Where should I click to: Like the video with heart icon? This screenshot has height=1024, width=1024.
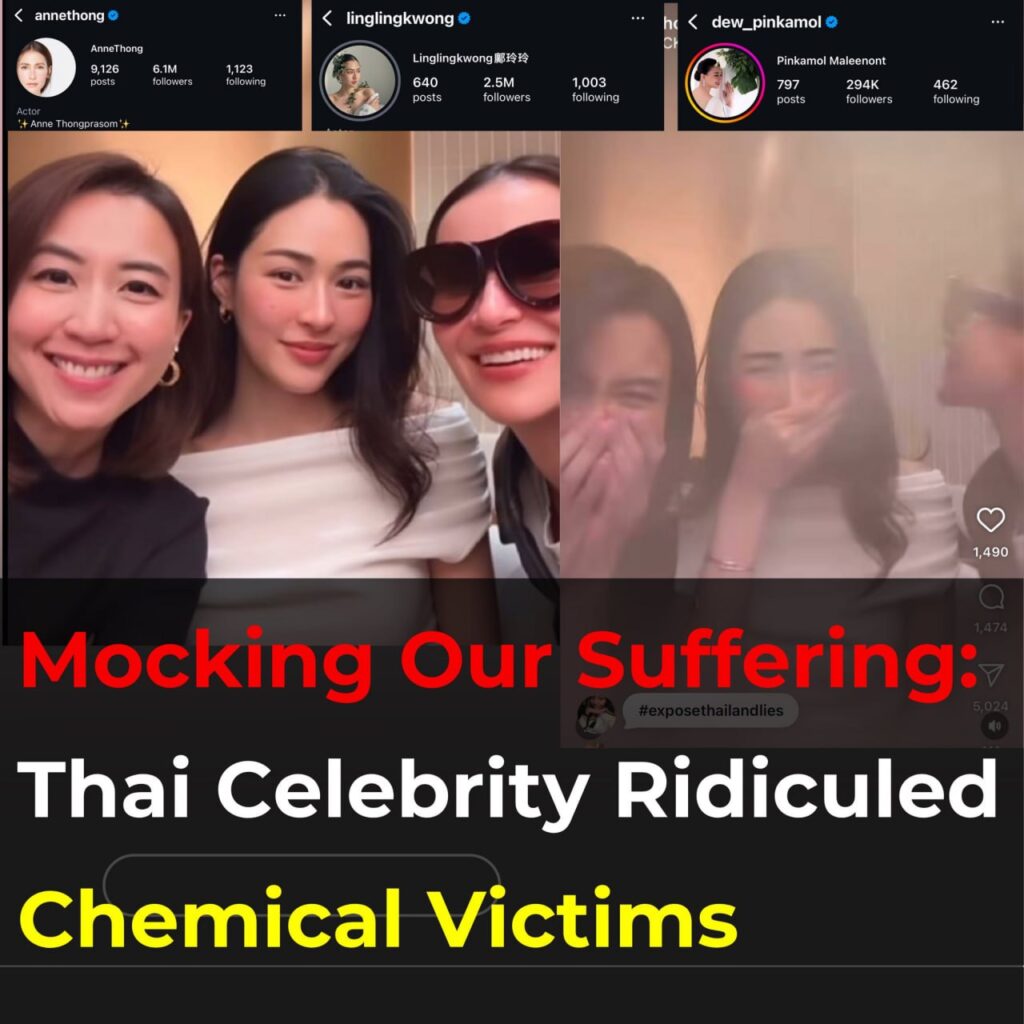(990, 520)
